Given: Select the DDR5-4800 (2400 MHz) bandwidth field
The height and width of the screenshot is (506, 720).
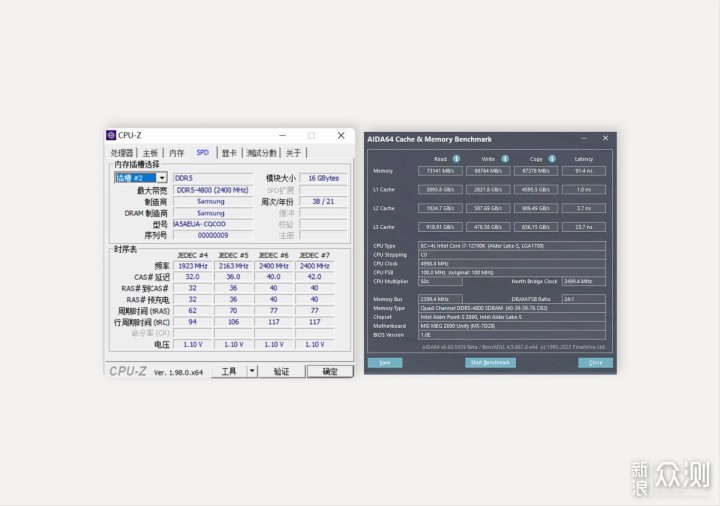Looking at the screenshot, I should coord(213,190).
